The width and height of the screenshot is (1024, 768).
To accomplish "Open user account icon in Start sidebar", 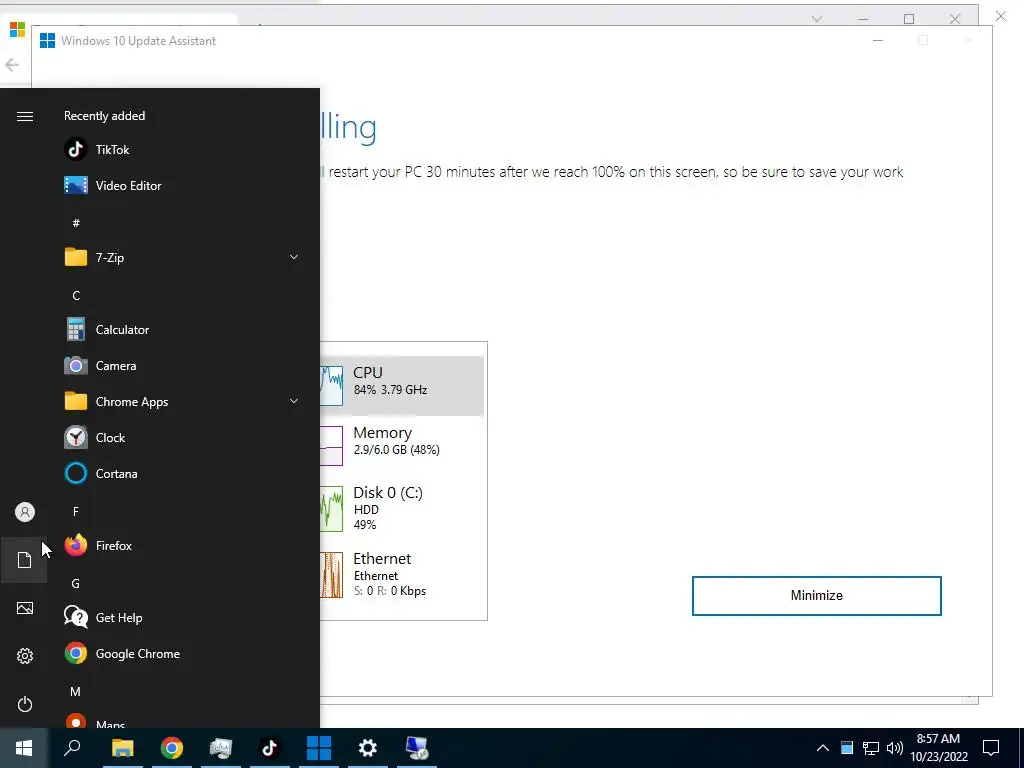I will pyautogui.click(x=25, y=512).
